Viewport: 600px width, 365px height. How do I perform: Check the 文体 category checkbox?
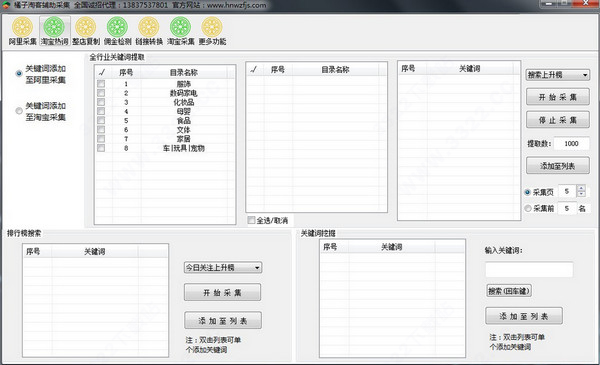pos(101,129)
